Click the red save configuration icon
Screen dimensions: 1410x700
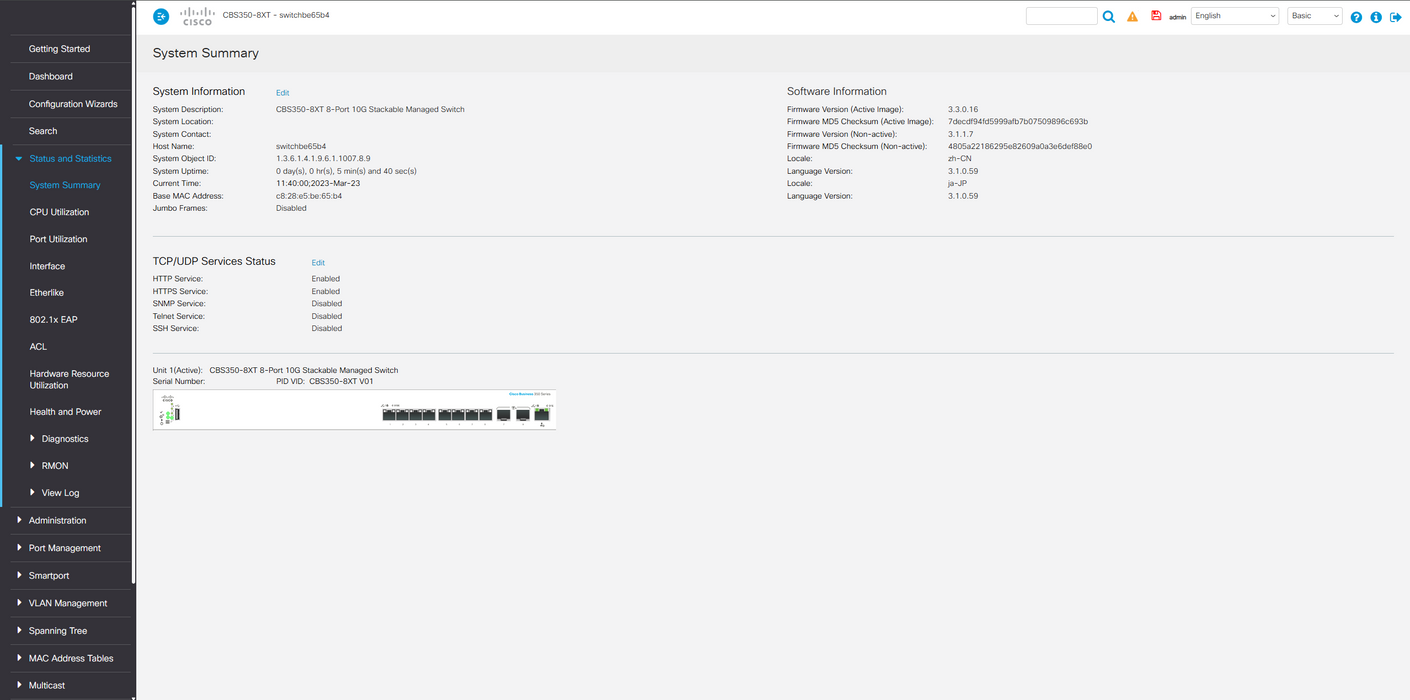tap(1156, 16)
